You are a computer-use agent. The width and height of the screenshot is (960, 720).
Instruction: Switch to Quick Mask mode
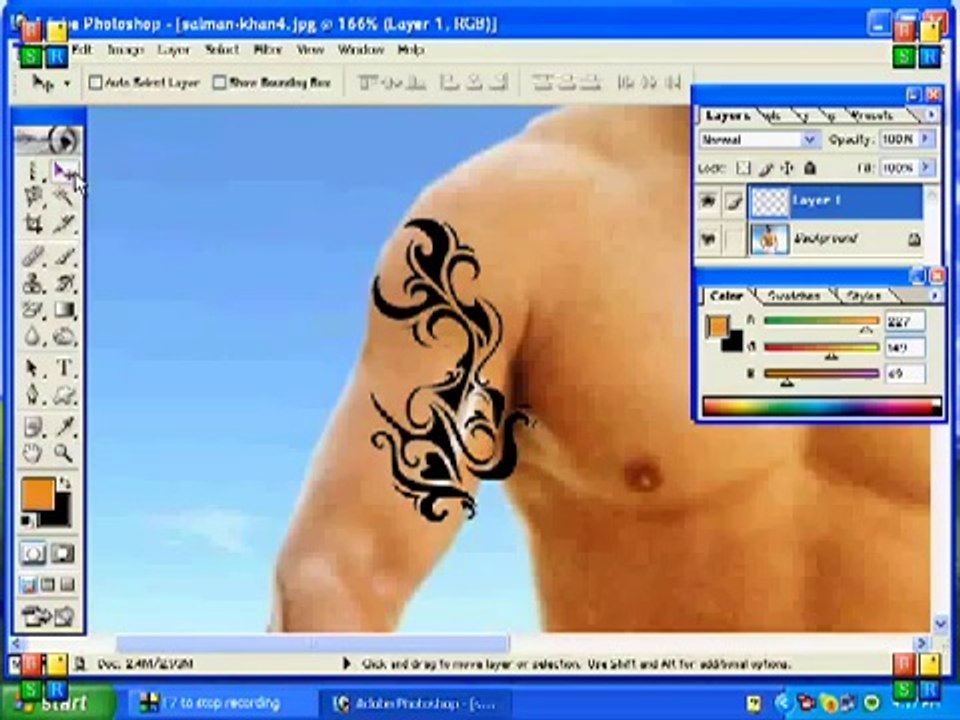coord(63,553)
